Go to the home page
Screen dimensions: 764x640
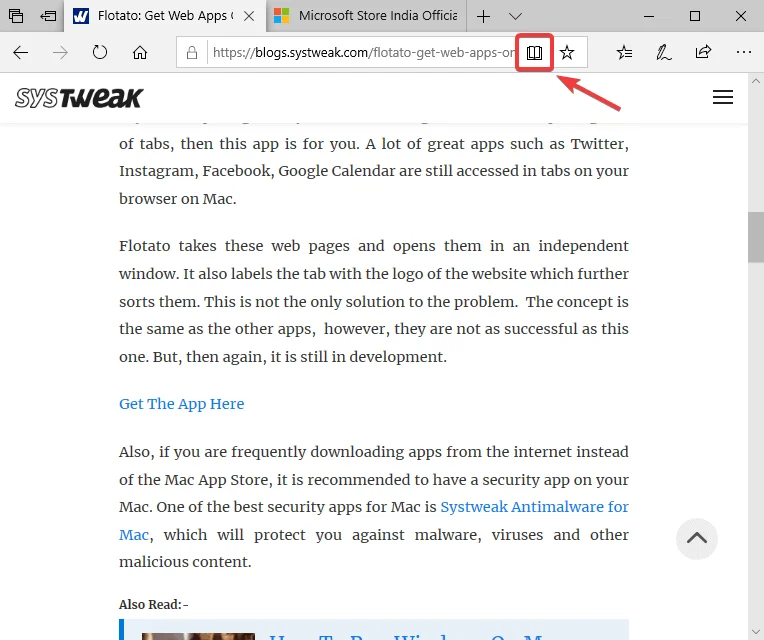[x=140, y=52]
